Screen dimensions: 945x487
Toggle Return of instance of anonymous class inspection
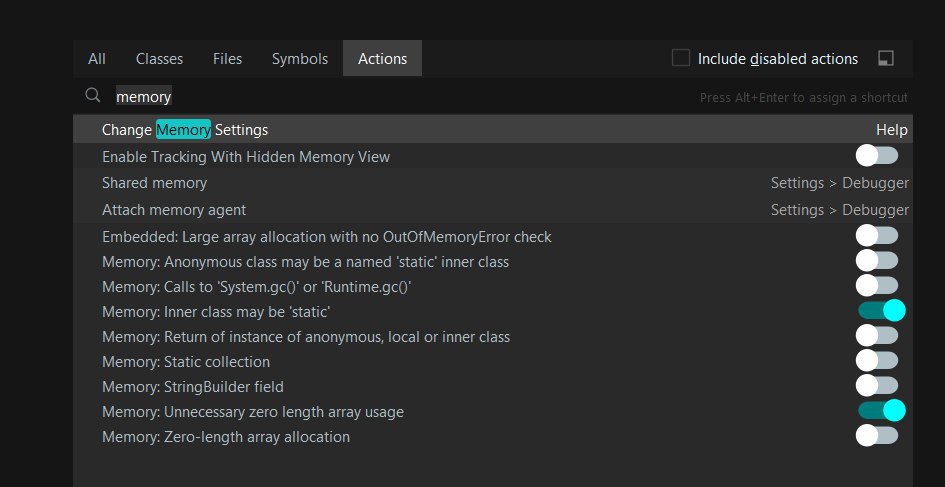pos(877,335)
